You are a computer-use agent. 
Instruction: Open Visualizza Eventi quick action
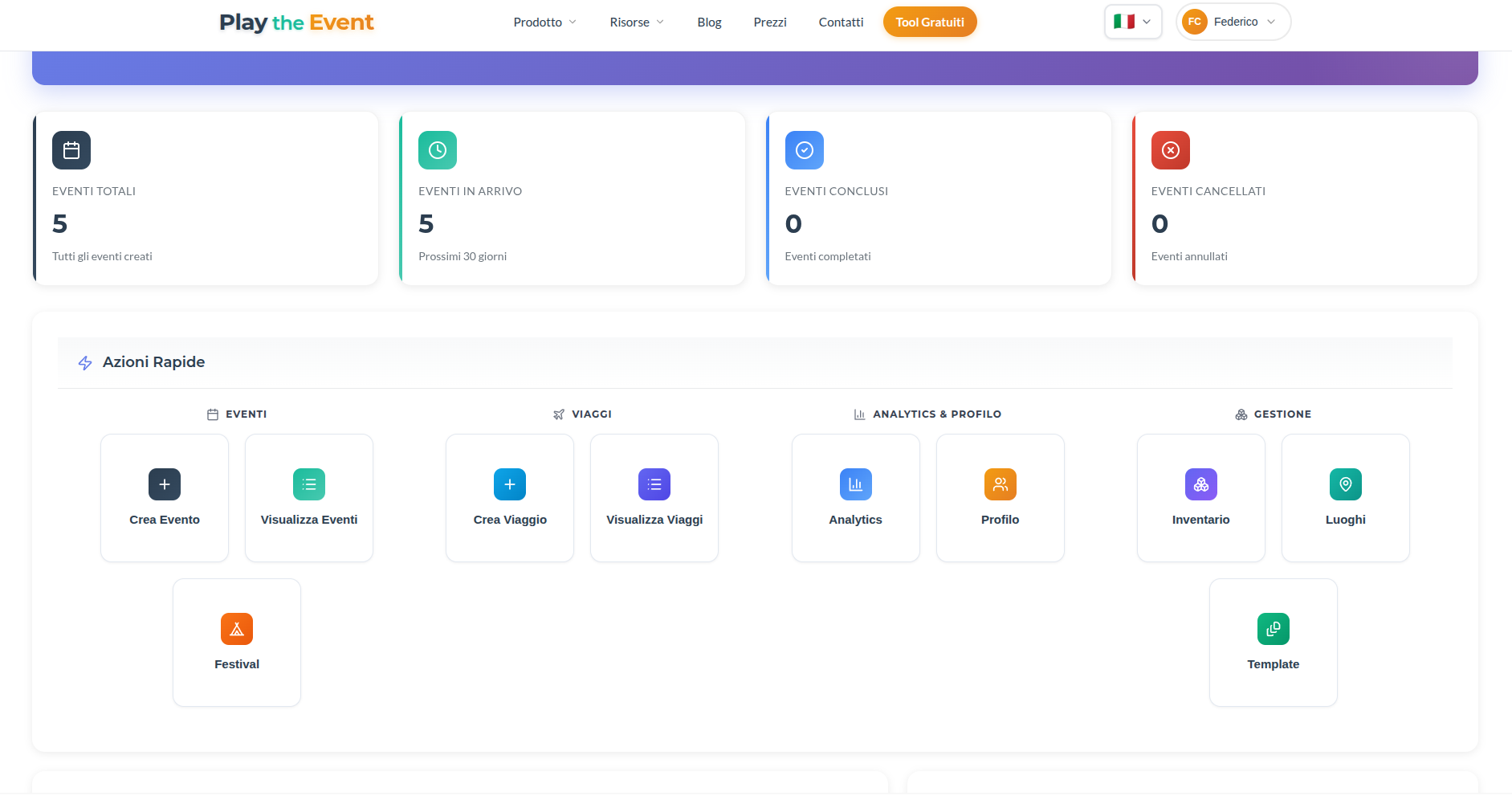[309, 498]
